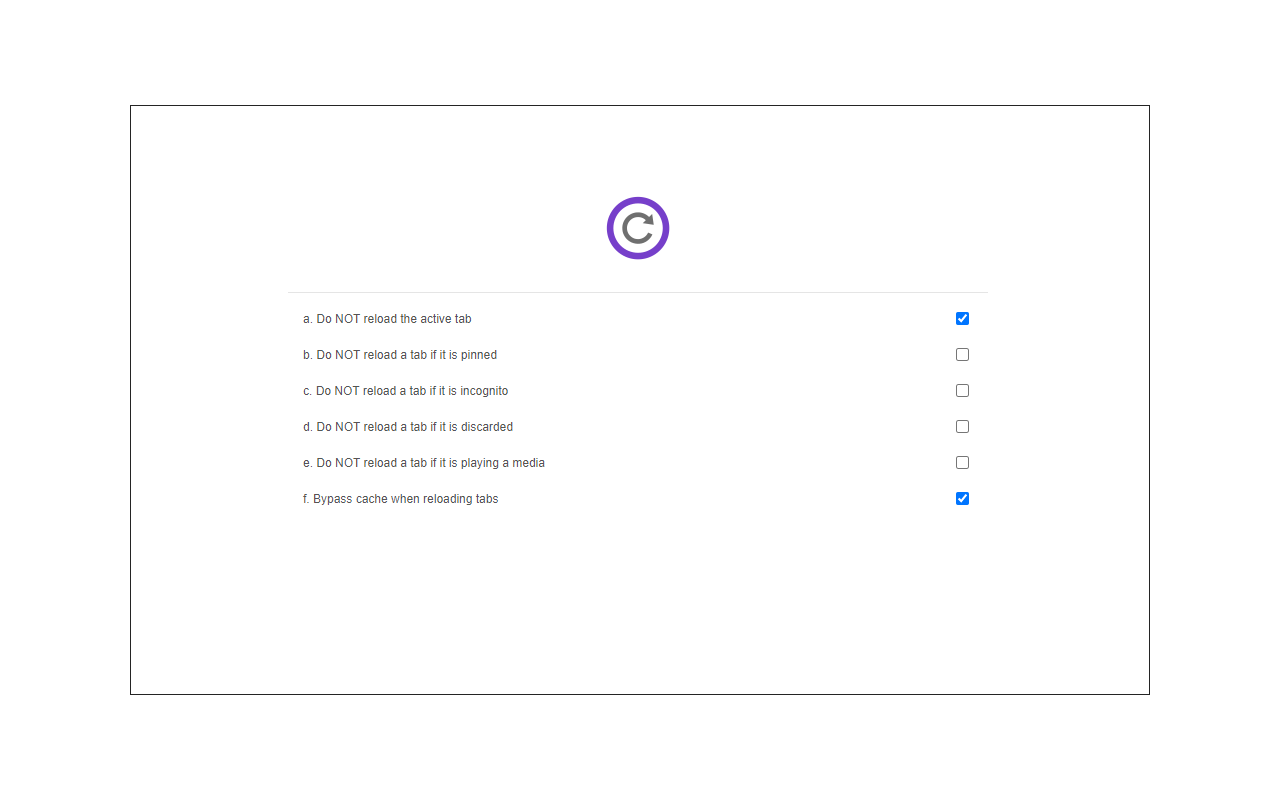The width and height of the screenshot is (1280, 800).
Task: Check the discarded tab exclusion checkbox
Action: 962,427
